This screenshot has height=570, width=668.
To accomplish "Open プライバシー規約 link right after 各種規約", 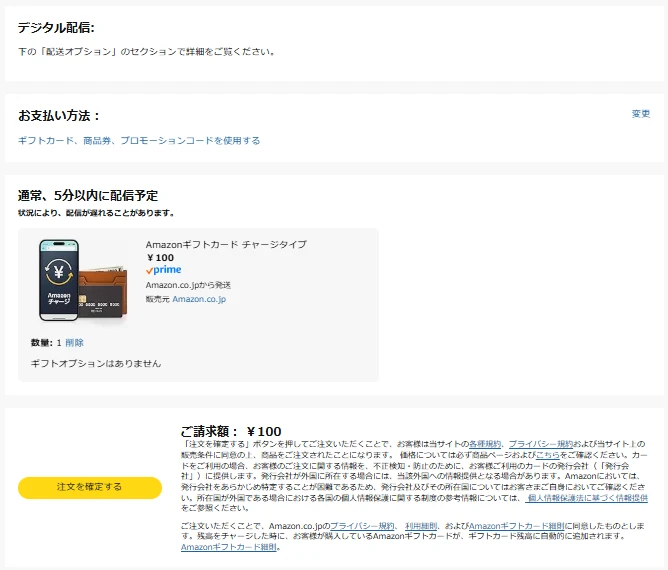I will coord(541,444).
